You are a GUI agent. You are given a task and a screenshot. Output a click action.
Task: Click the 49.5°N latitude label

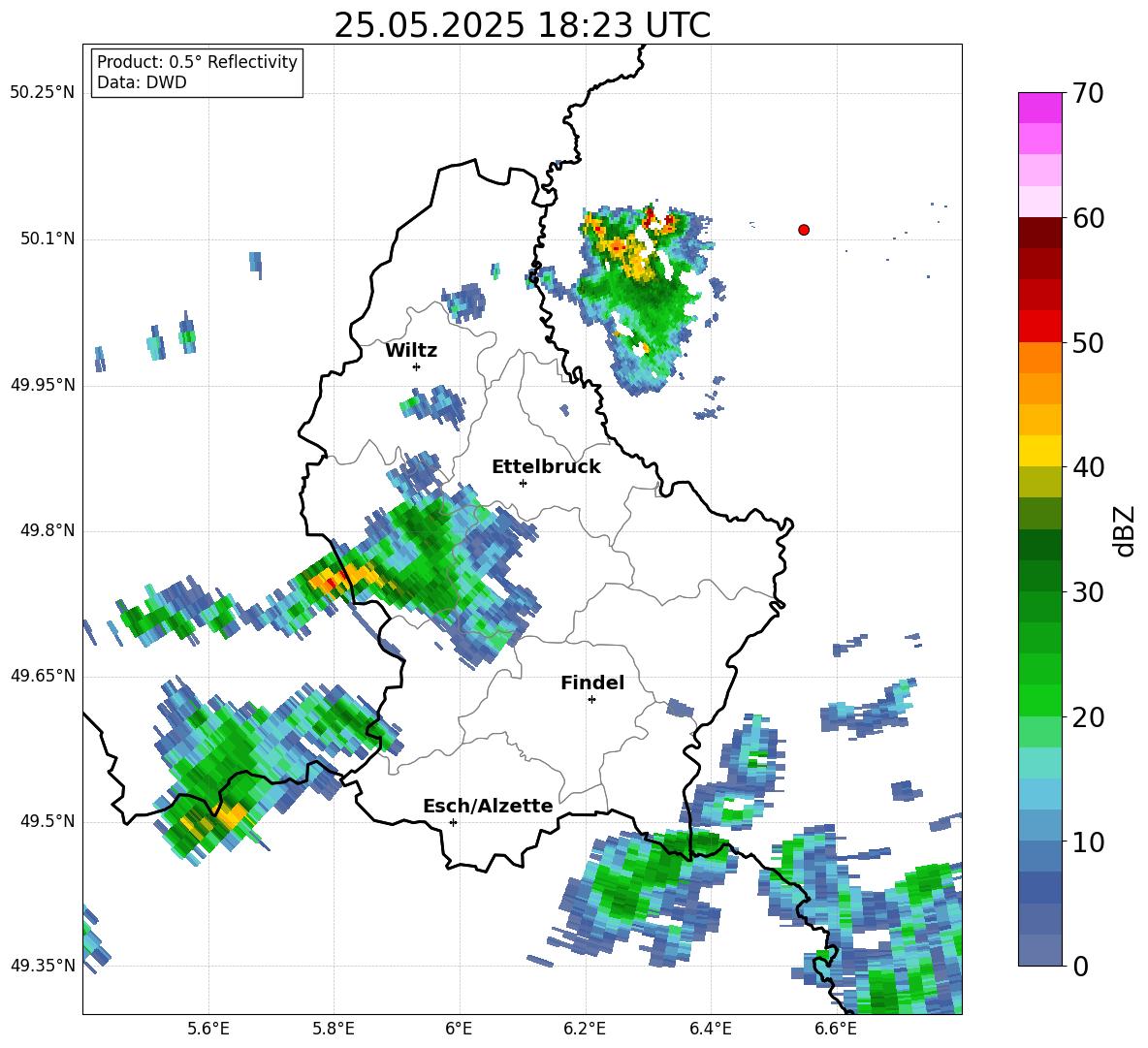click(x=48, y=821)
